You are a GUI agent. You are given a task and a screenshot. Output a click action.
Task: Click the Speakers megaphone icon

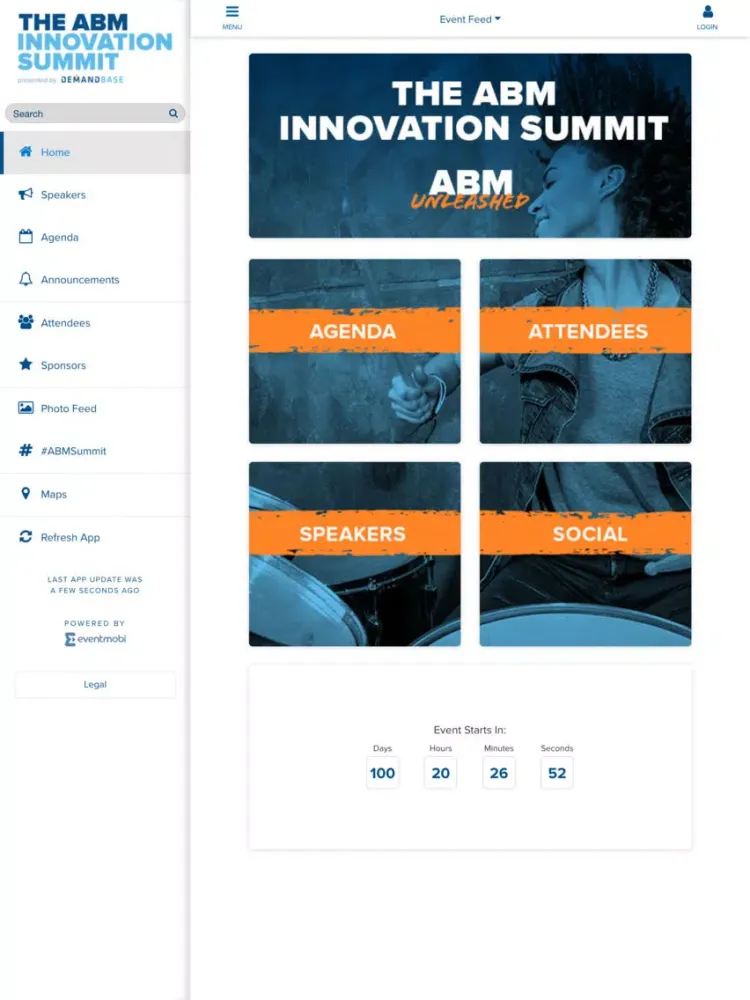pos(26,194)
